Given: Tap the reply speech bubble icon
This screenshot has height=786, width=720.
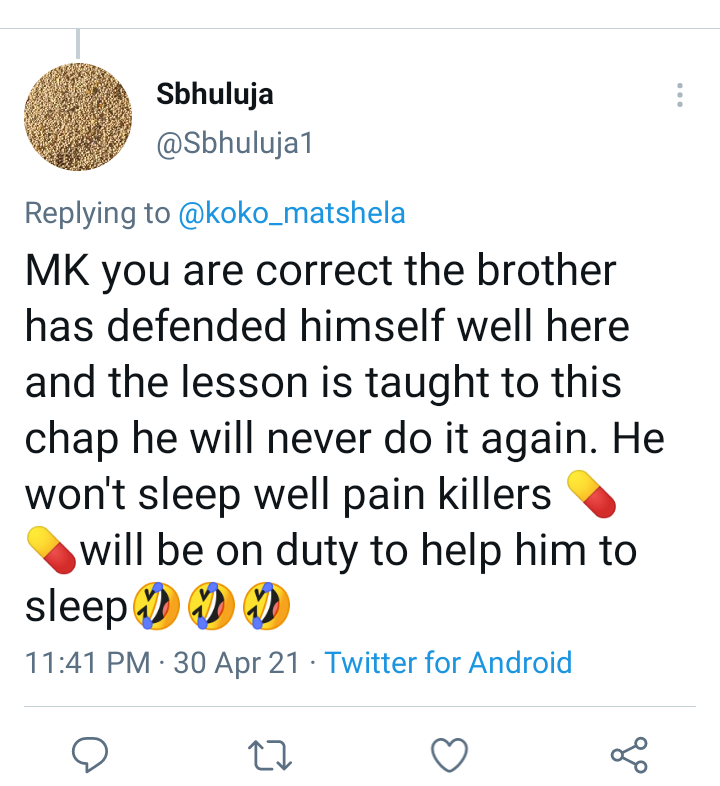Looking at the screenshot, I should coord(90,754).
